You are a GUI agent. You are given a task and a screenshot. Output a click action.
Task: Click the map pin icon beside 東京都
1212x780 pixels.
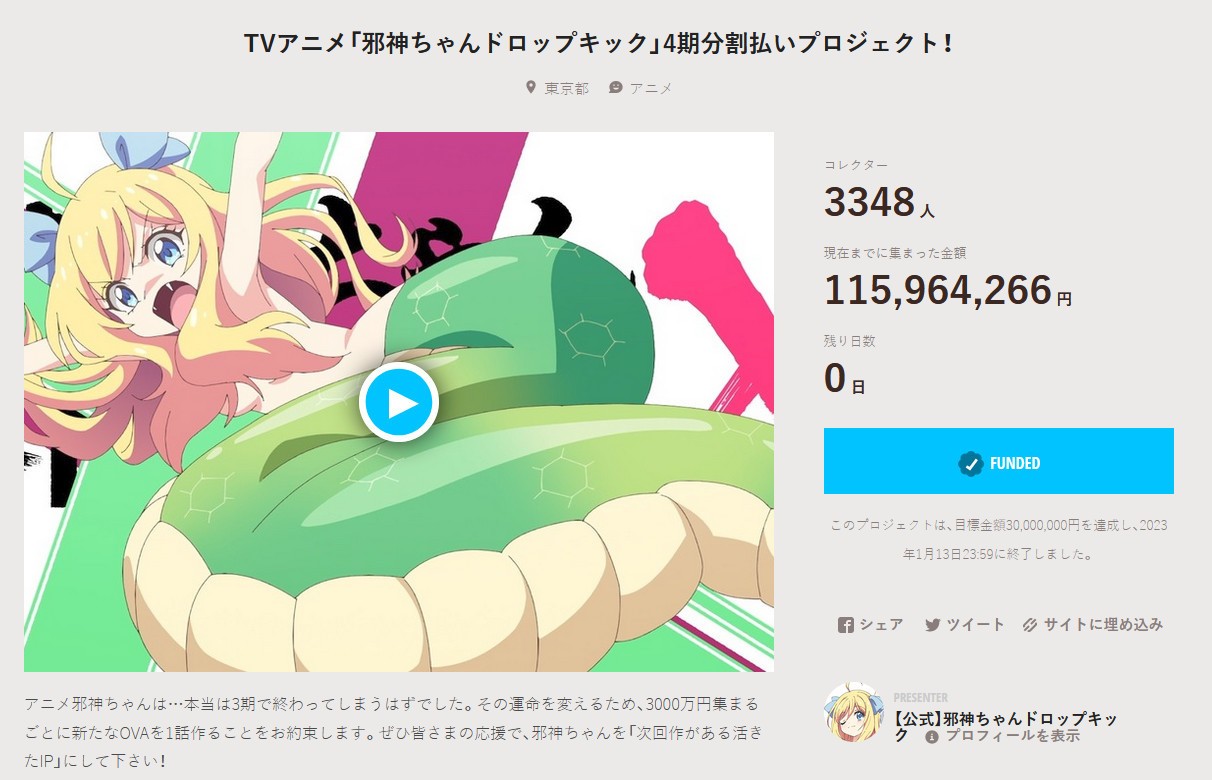pos(531,88)
